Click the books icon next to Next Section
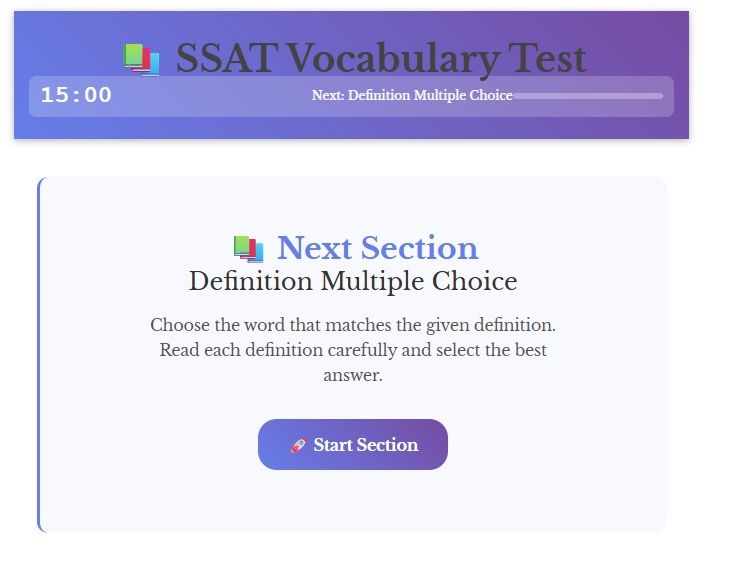The width and height of the screenshot is (729, 563). coord(249,249)
